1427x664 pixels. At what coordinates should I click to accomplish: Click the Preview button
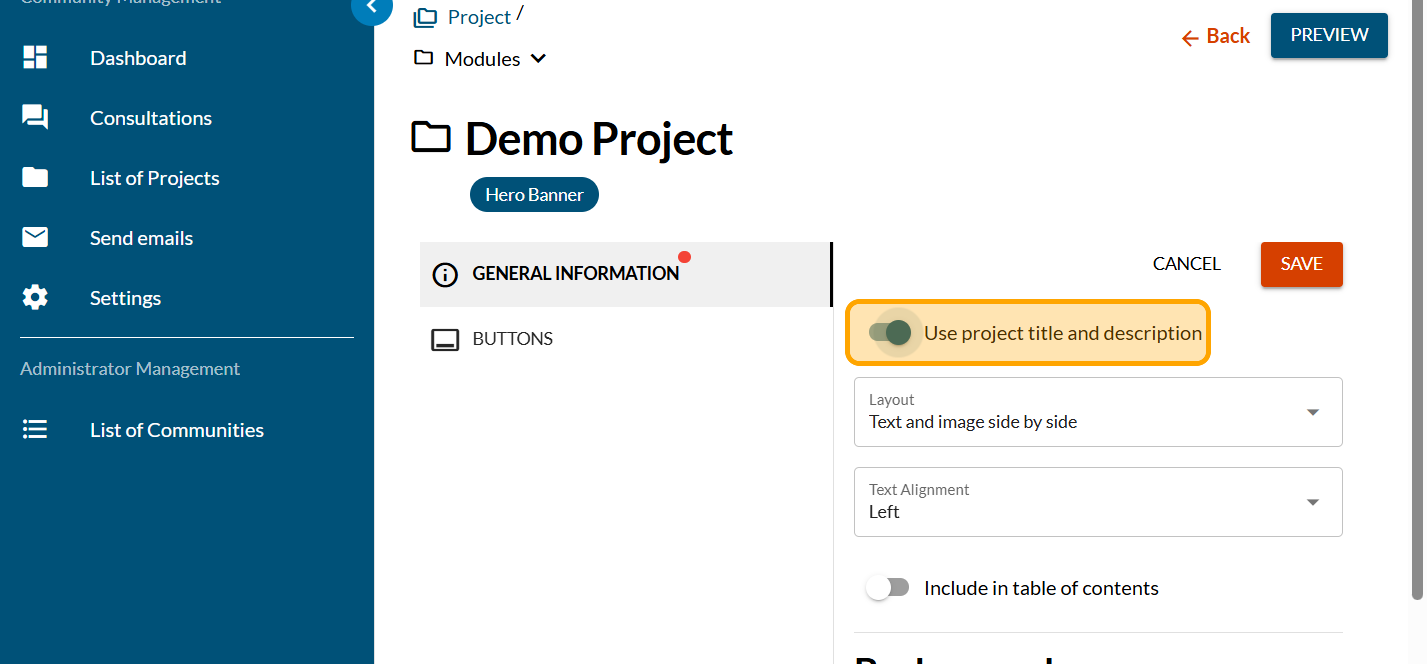[x=1328, y=35]
